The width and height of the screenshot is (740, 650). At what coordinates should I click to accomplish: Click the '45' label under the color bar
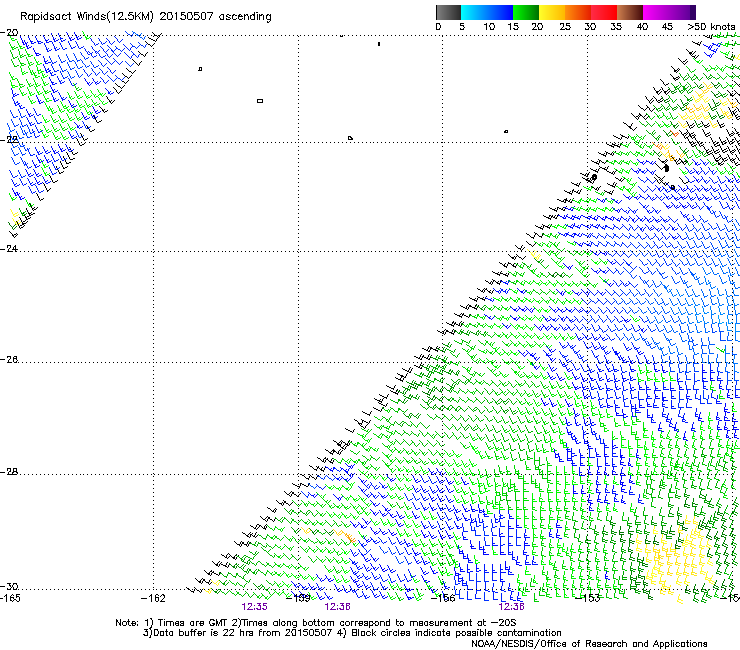click(667, 27)
